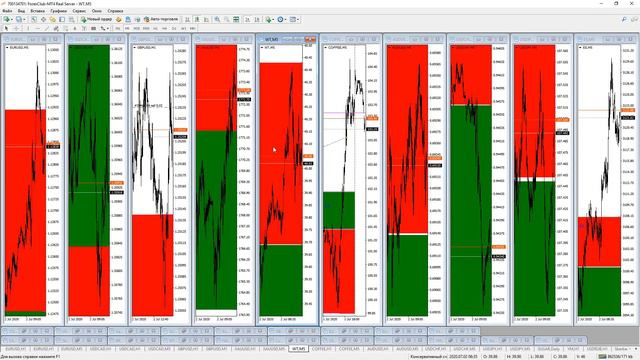
Task: Switch to the COFFEE,M5 chart tab
Action: 349,349
